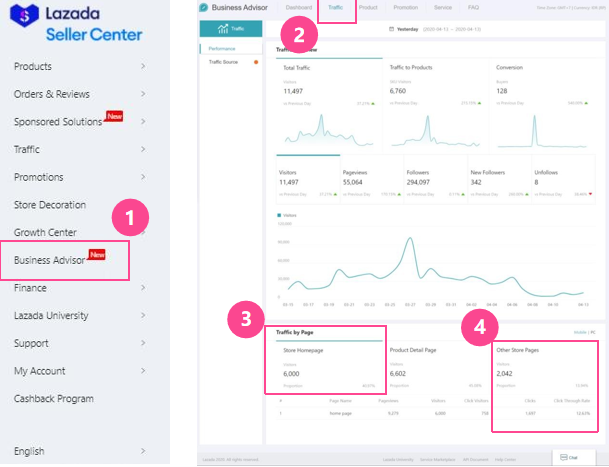Select the Other Store Pages card
Screen dimensions: 609x467
pyautogui.click(x=542, y=367)
